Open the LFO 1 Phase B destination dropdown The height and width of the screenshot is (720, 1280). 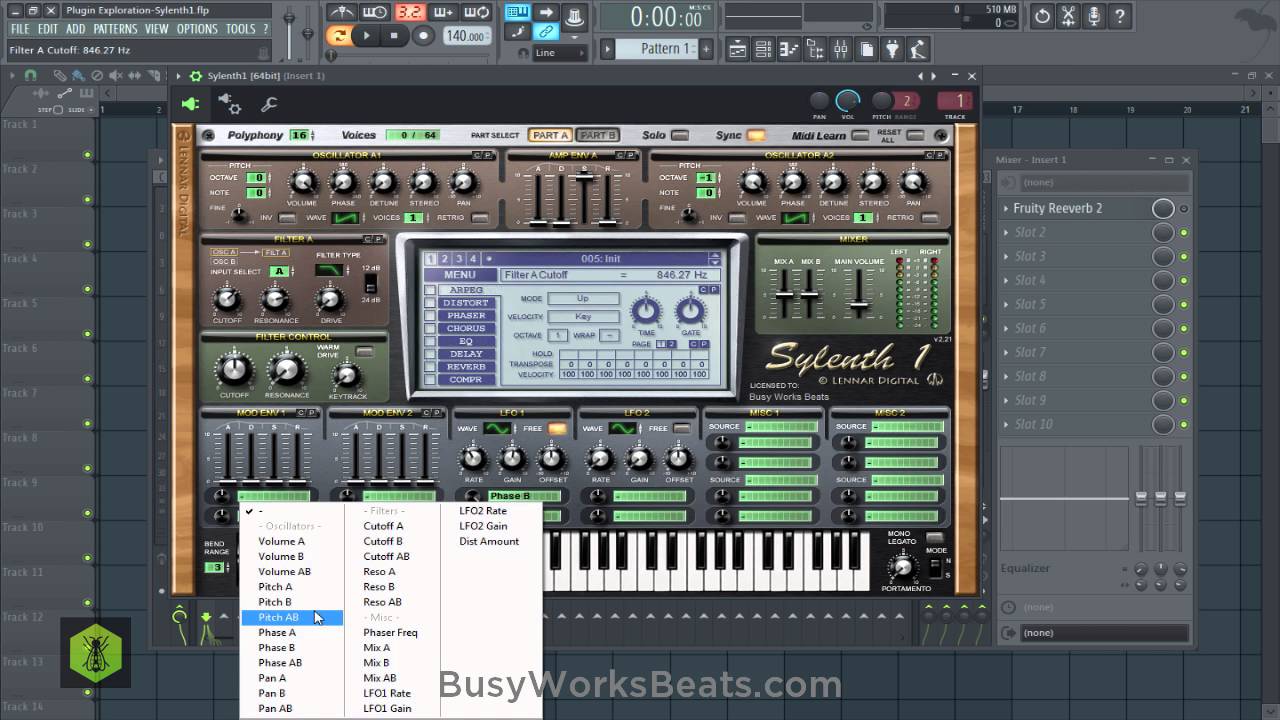tap(523, 496)
